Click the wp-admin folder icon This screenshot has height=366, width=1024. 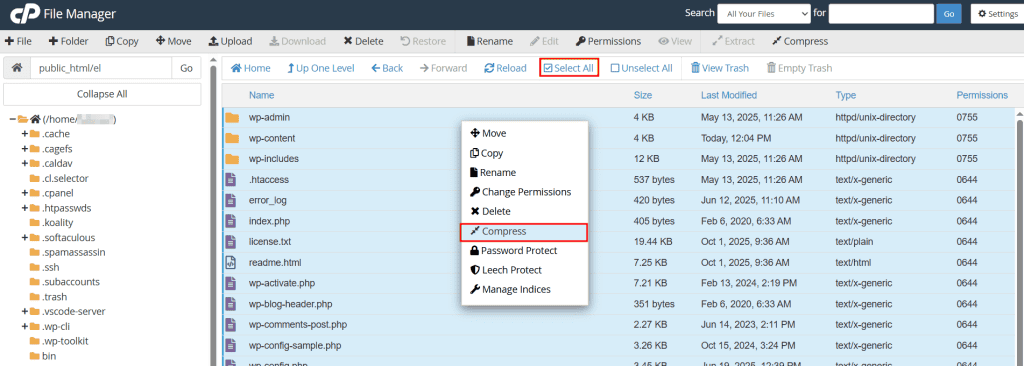pos(232,118)
